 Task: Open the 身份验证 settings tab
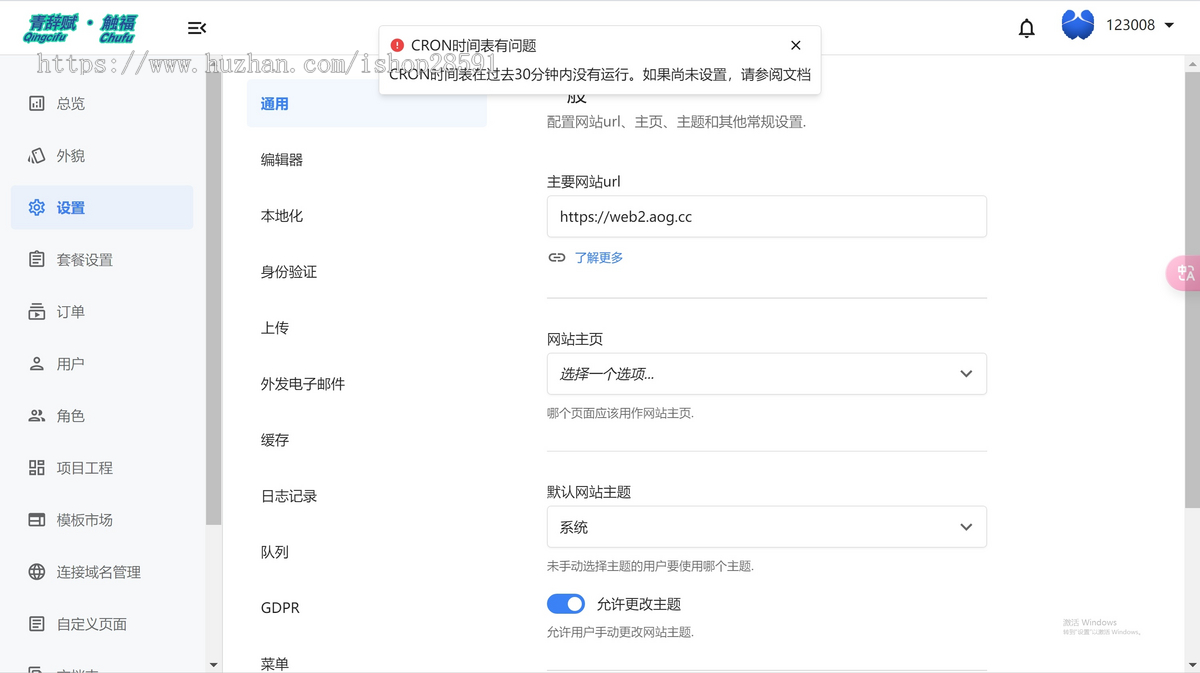(366, 272)
